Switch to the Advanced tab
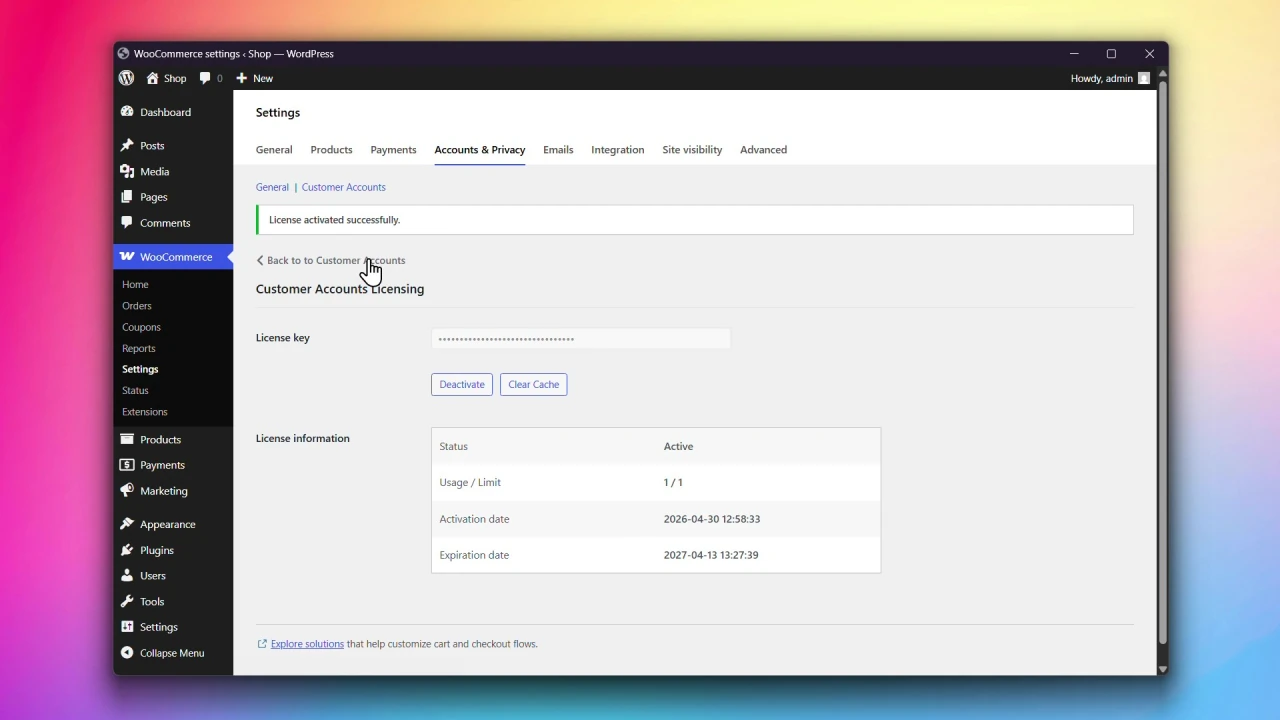 (x=763, y=150)
